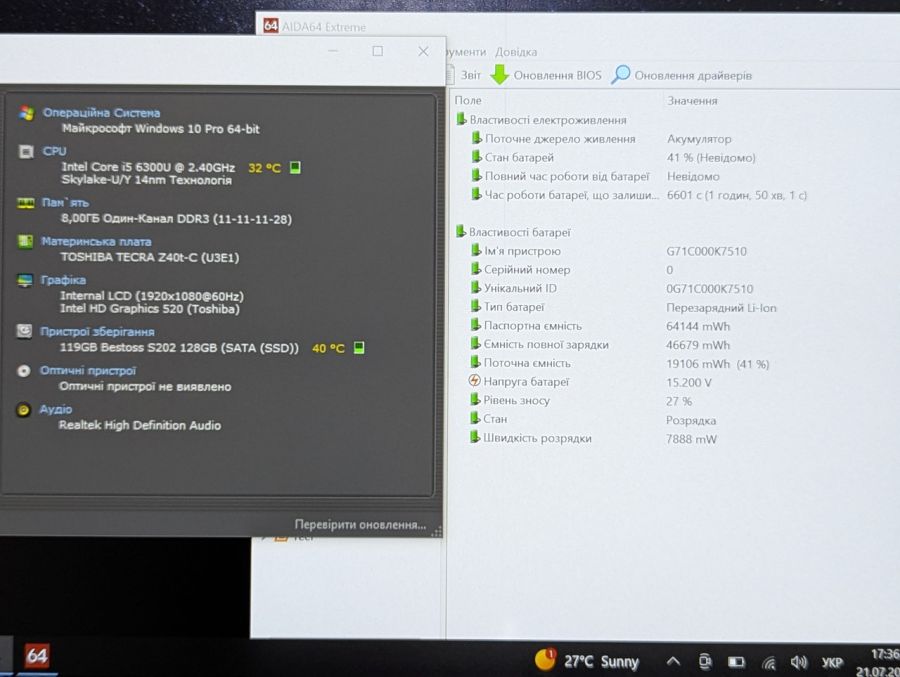Click Оновлення драйверів toolbar button

(x=681, y=75)
